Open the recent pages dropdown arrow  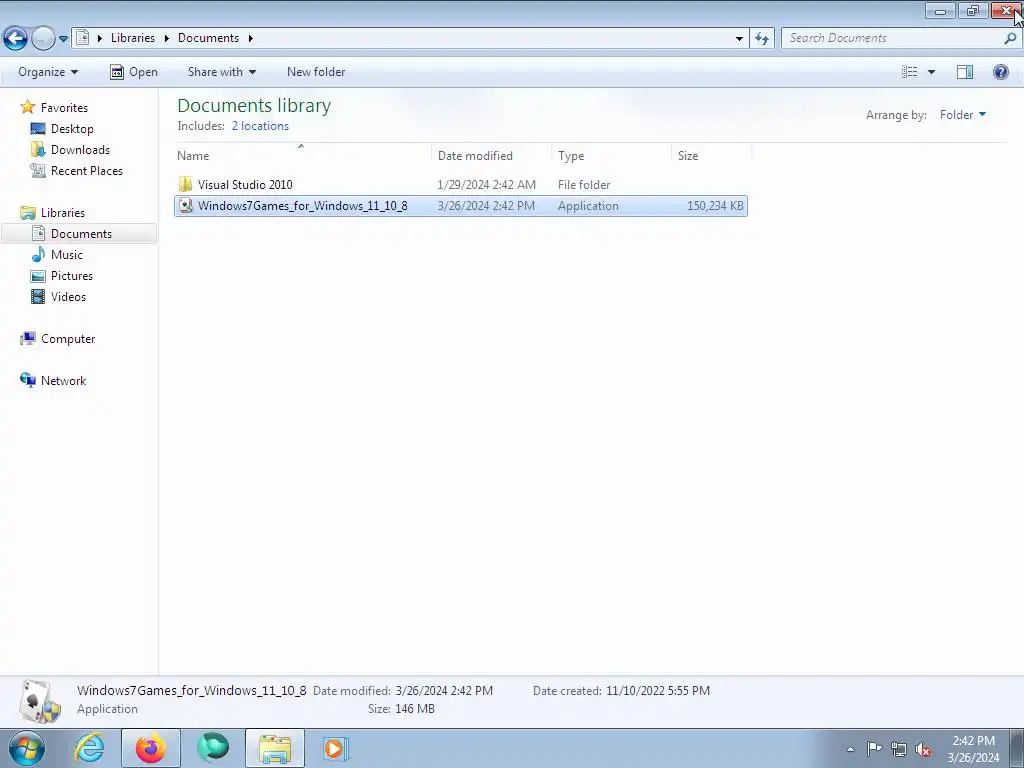pyautogui.click(x=63, y=39)
